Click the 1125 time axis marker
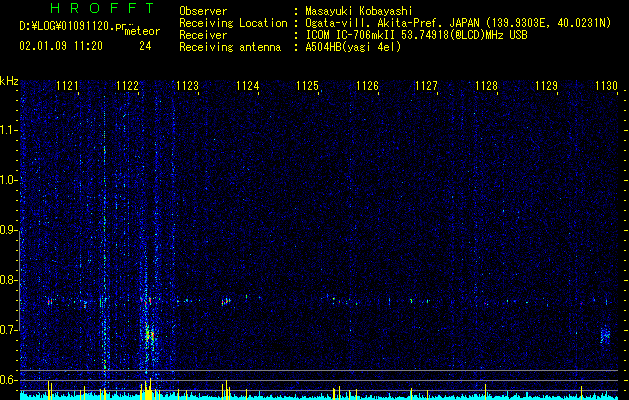This screenshot has width=629, height=400. [307, 85]
